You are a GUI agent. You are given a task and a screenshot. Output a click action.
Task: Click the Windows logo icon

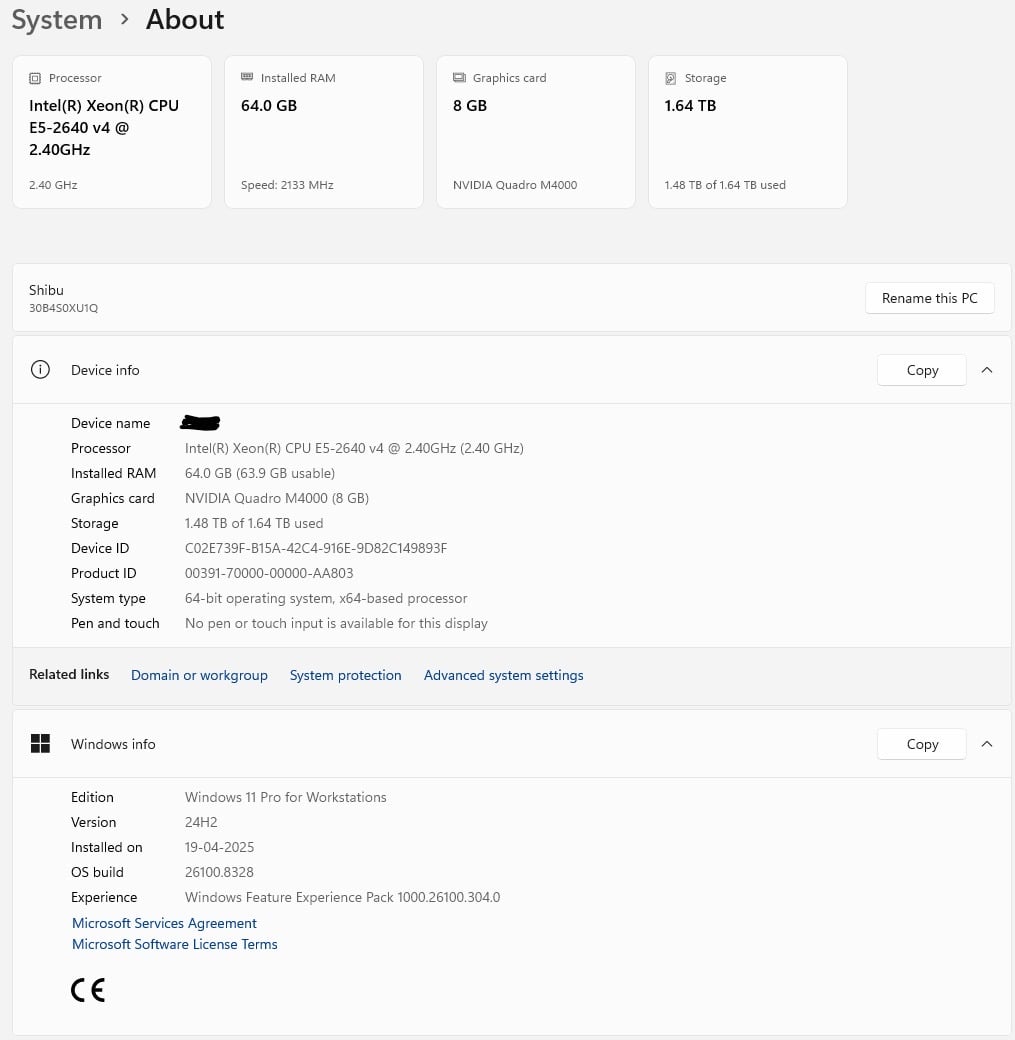coord(40,744)
